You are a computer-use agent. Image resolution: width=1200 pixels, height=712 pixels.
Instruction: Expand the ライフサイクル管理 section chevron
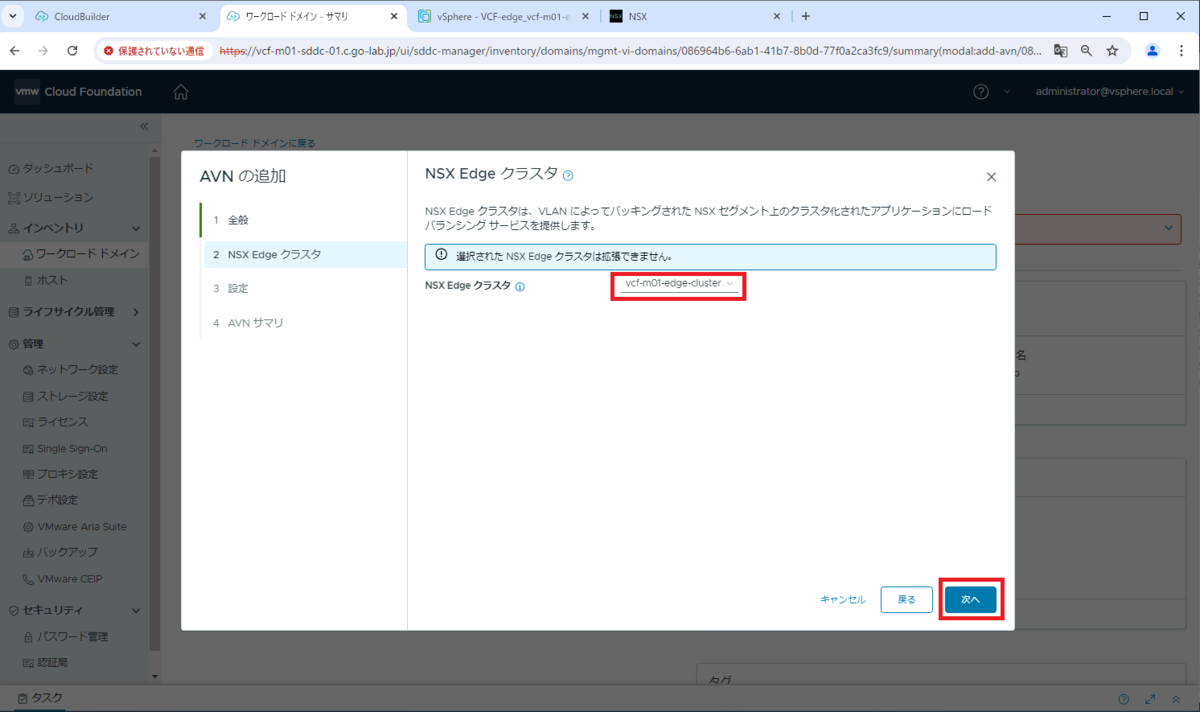click(137, 312)
